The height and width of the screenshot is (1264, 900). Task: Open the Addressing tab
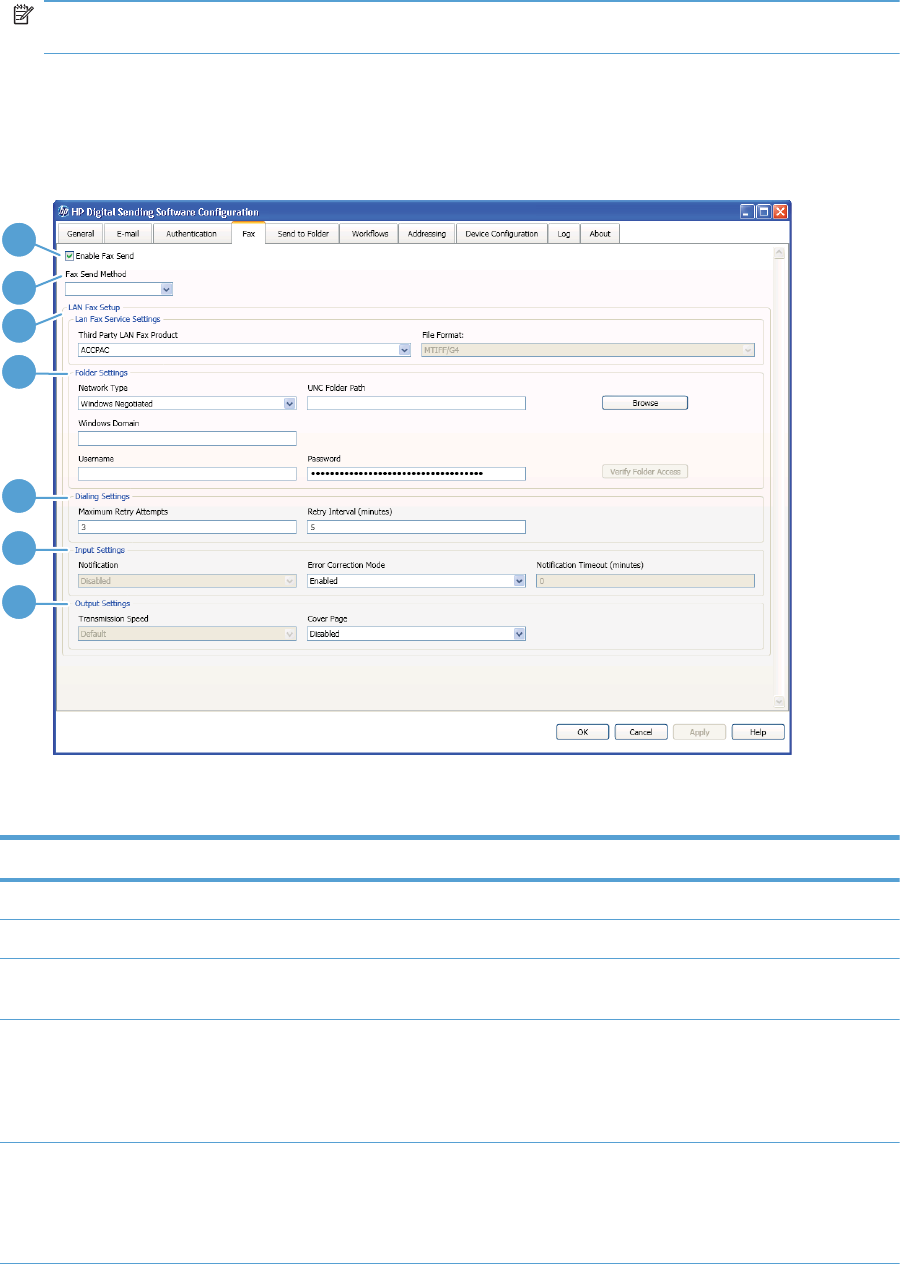point(427,234)
